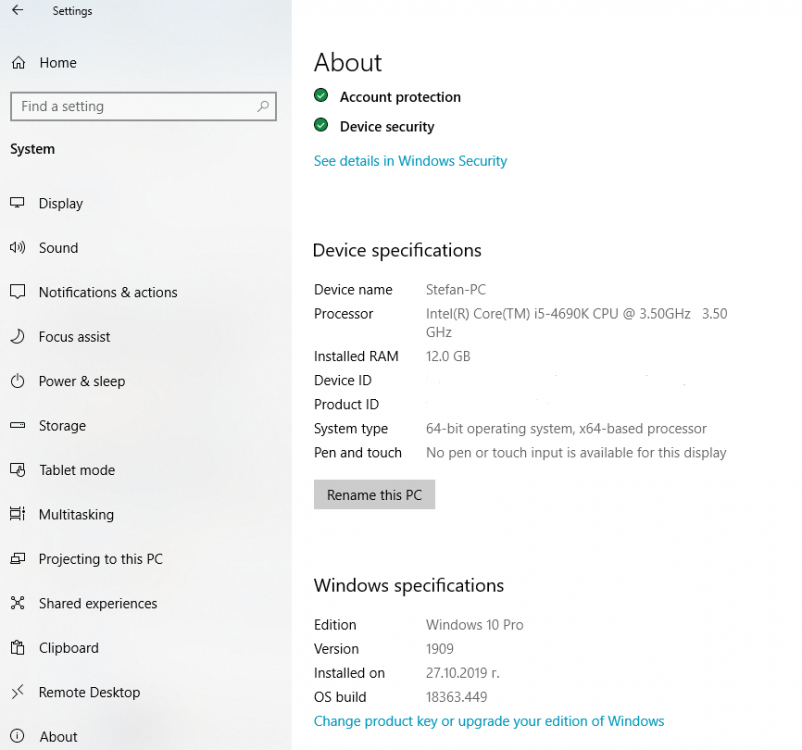802x750 pixels.
Task: Click the Windows specifications heading
Action: [x=409, y=585]
